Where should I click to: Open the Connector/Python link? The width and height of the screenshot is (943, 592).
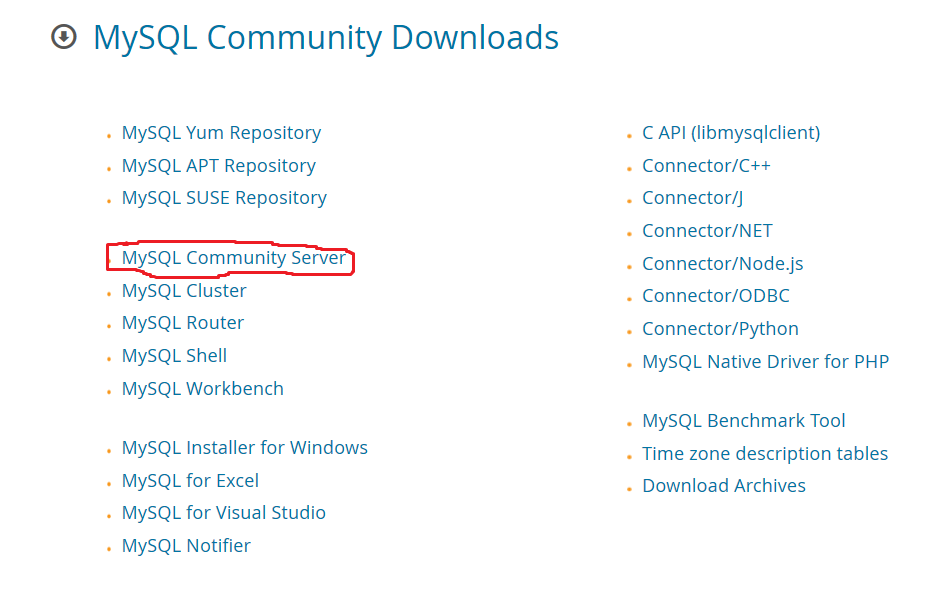pyautogui.click(x=720, y=329)
